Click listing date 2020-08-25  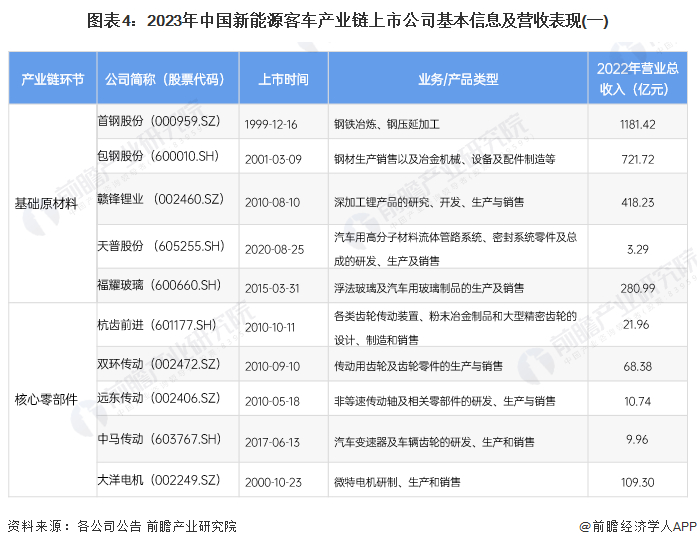[274, 249]
